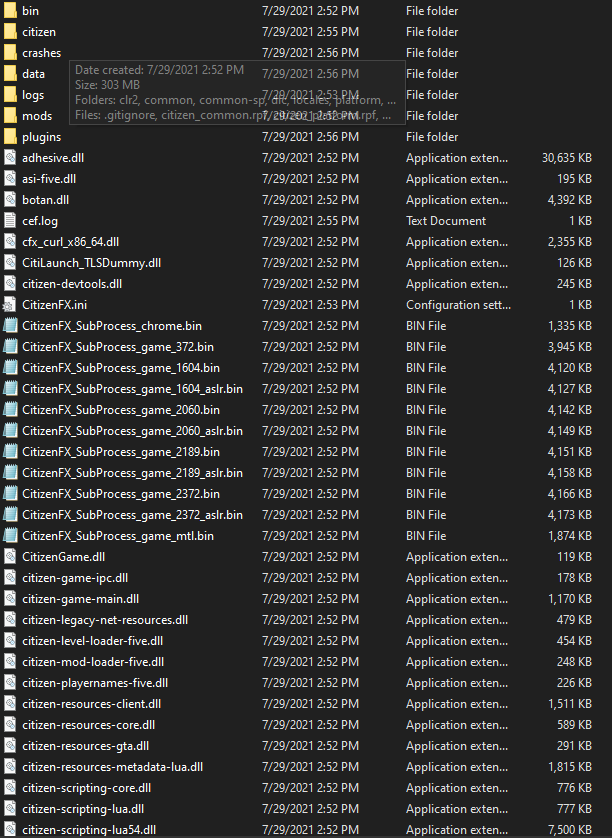Image resolution: width=612 pixels, height=838 pixels.
Task: Click the 1,874 KB size of game_mtl.bin
Action: click(x=570, y=536)
